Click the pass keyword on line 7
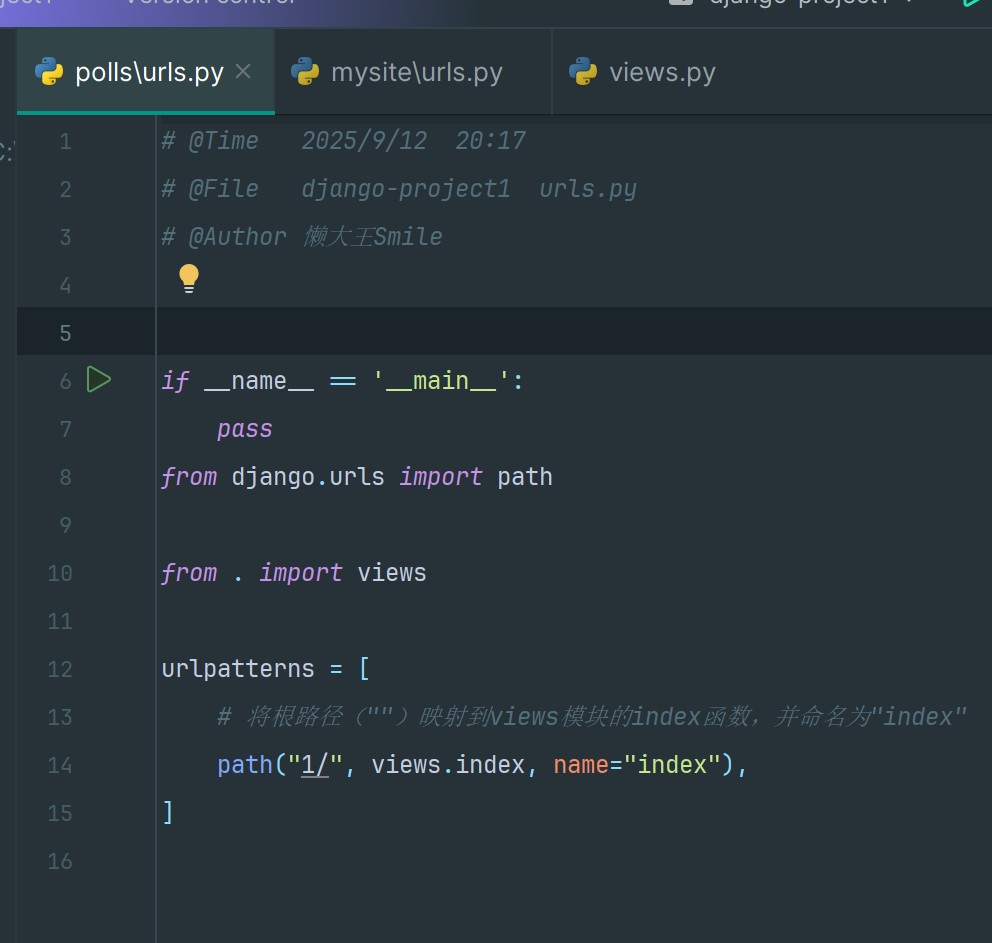 245,429
